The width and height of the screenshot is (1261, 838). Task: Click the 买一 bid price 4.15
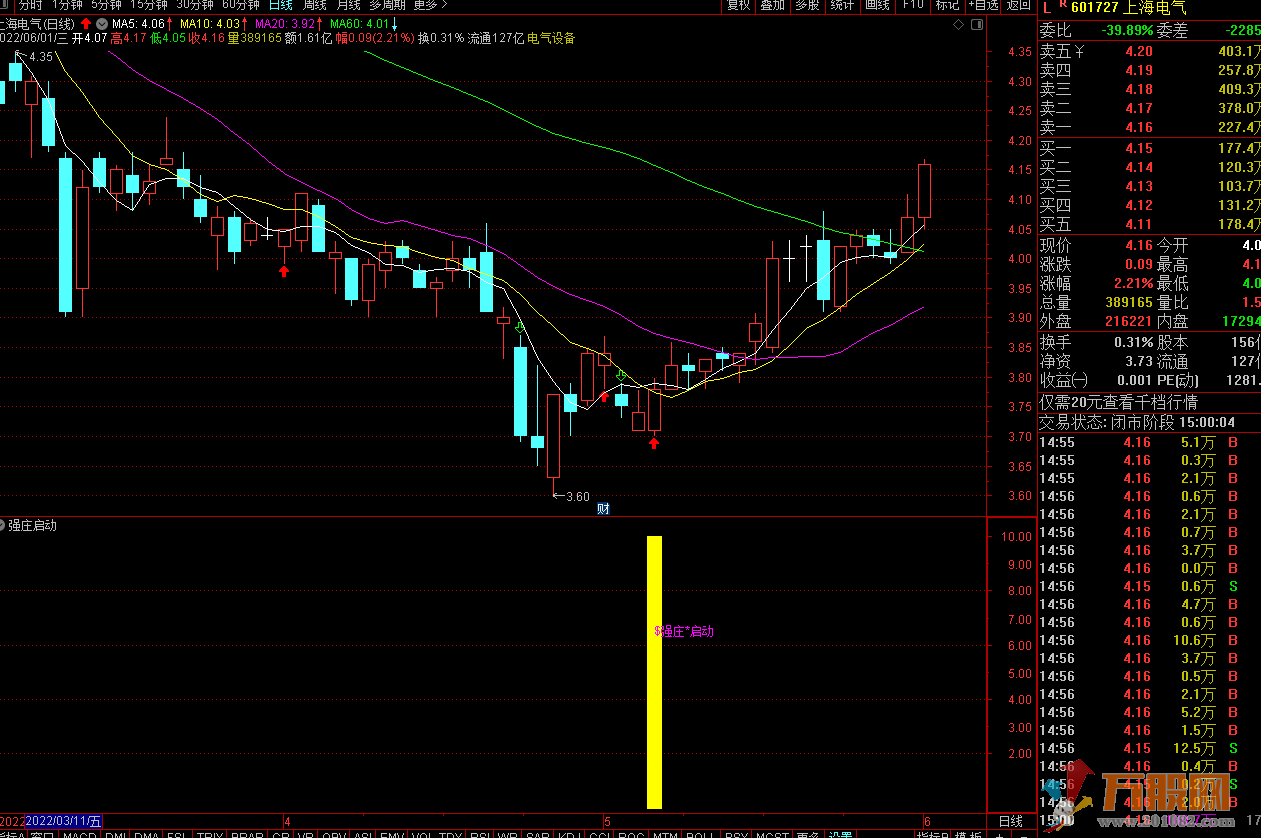[1138, 148]
